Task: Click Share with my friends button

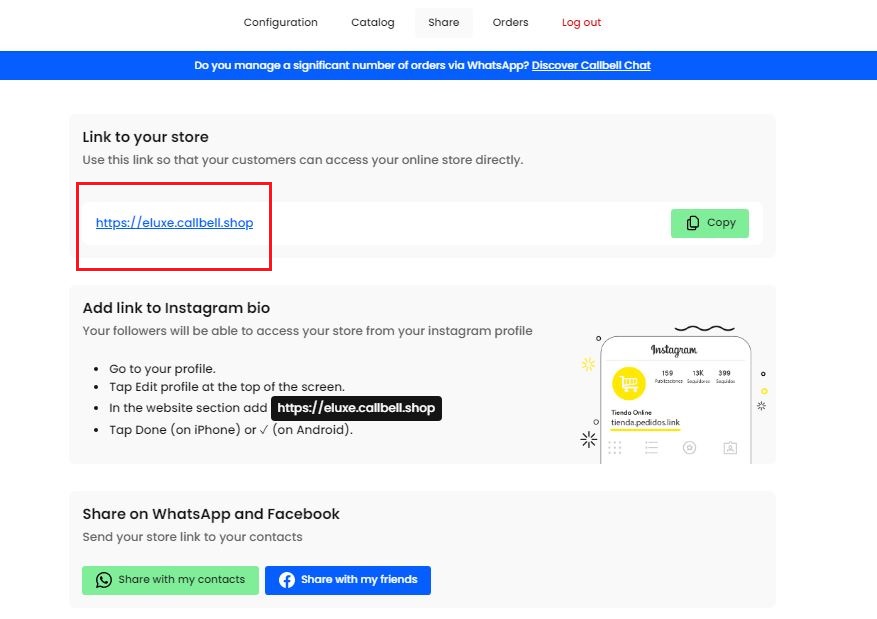Action: pyautogui.click(x=347, y=580)
